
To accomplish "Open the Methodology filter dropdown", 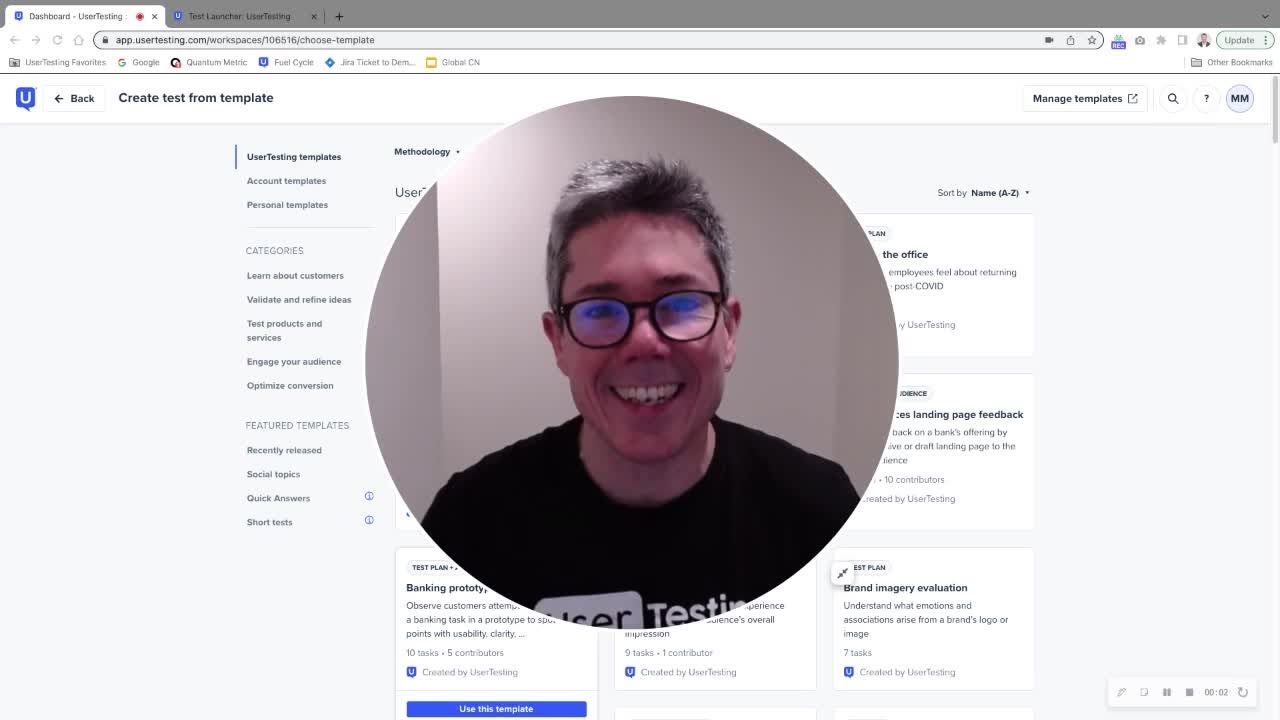I will (427, 152).
